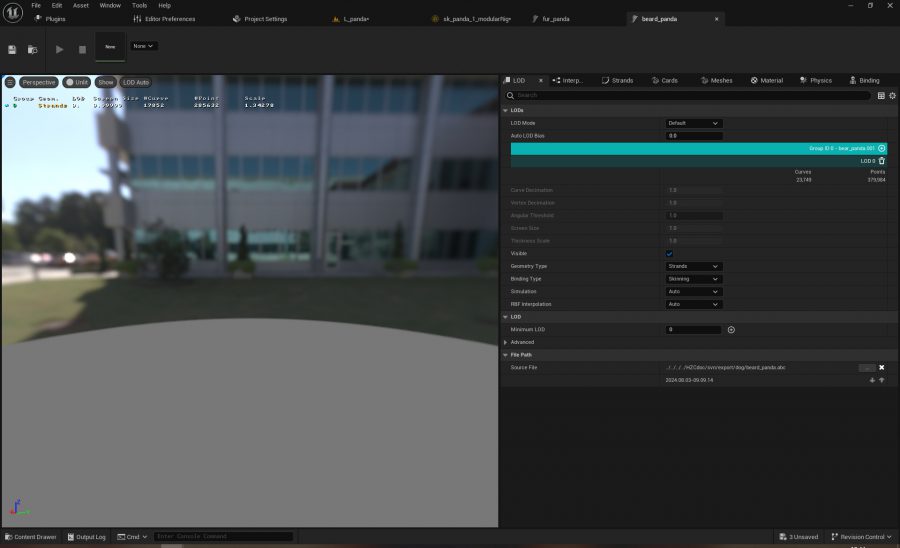This screenshot has height=548, width=900.
Task: Open the Content Drawer
Action: [30, 537]
